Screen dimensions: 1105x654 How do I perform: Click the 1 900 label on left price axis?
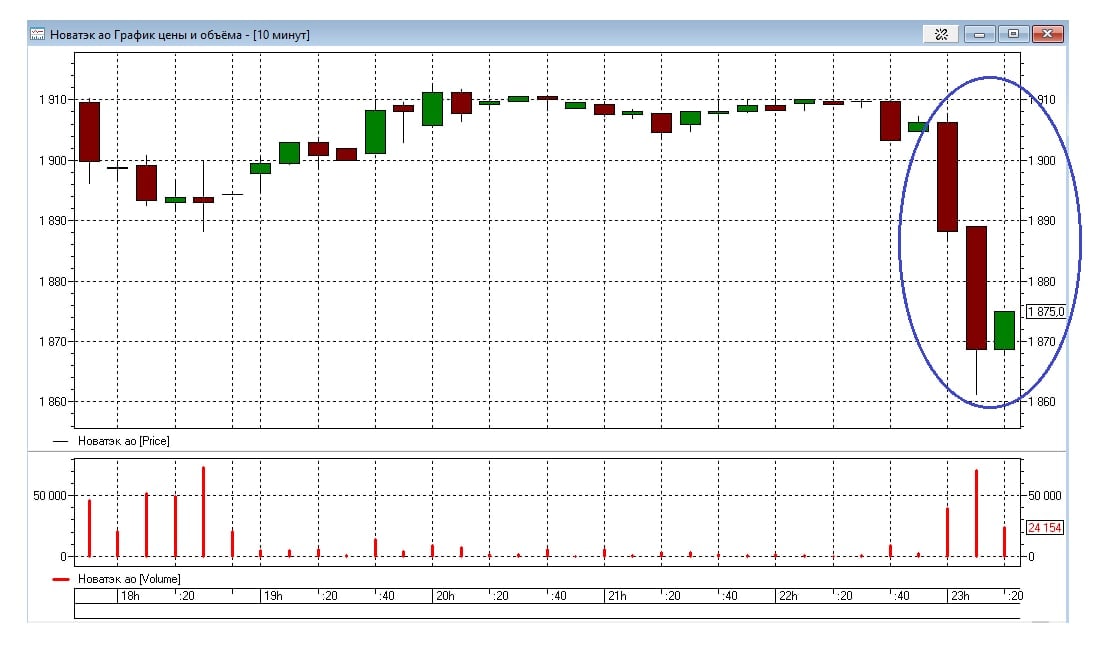(x=53, y=160)
